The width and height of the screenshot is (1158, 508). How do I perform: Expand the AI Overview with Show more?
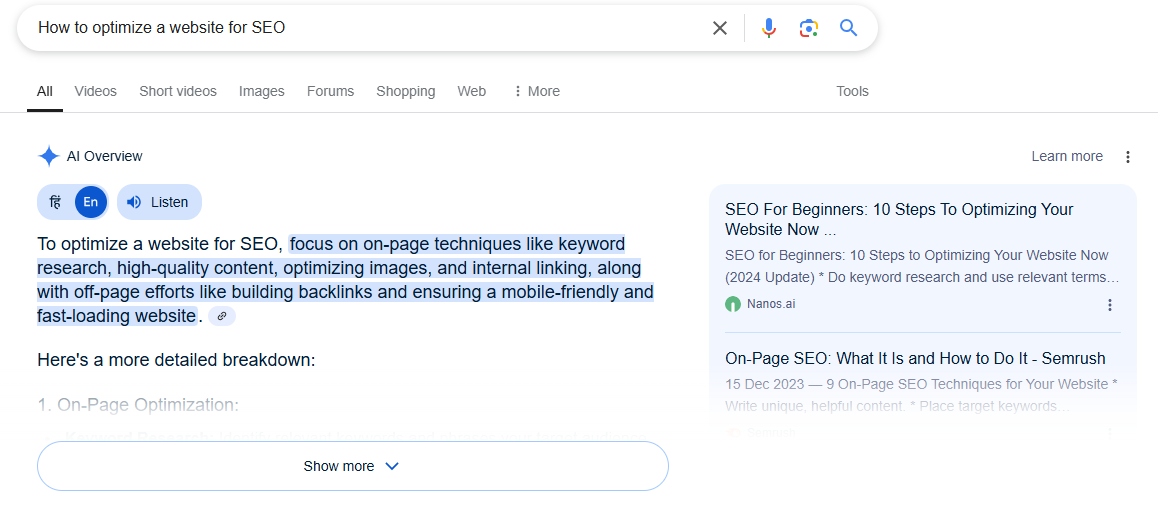pos(352,466)
